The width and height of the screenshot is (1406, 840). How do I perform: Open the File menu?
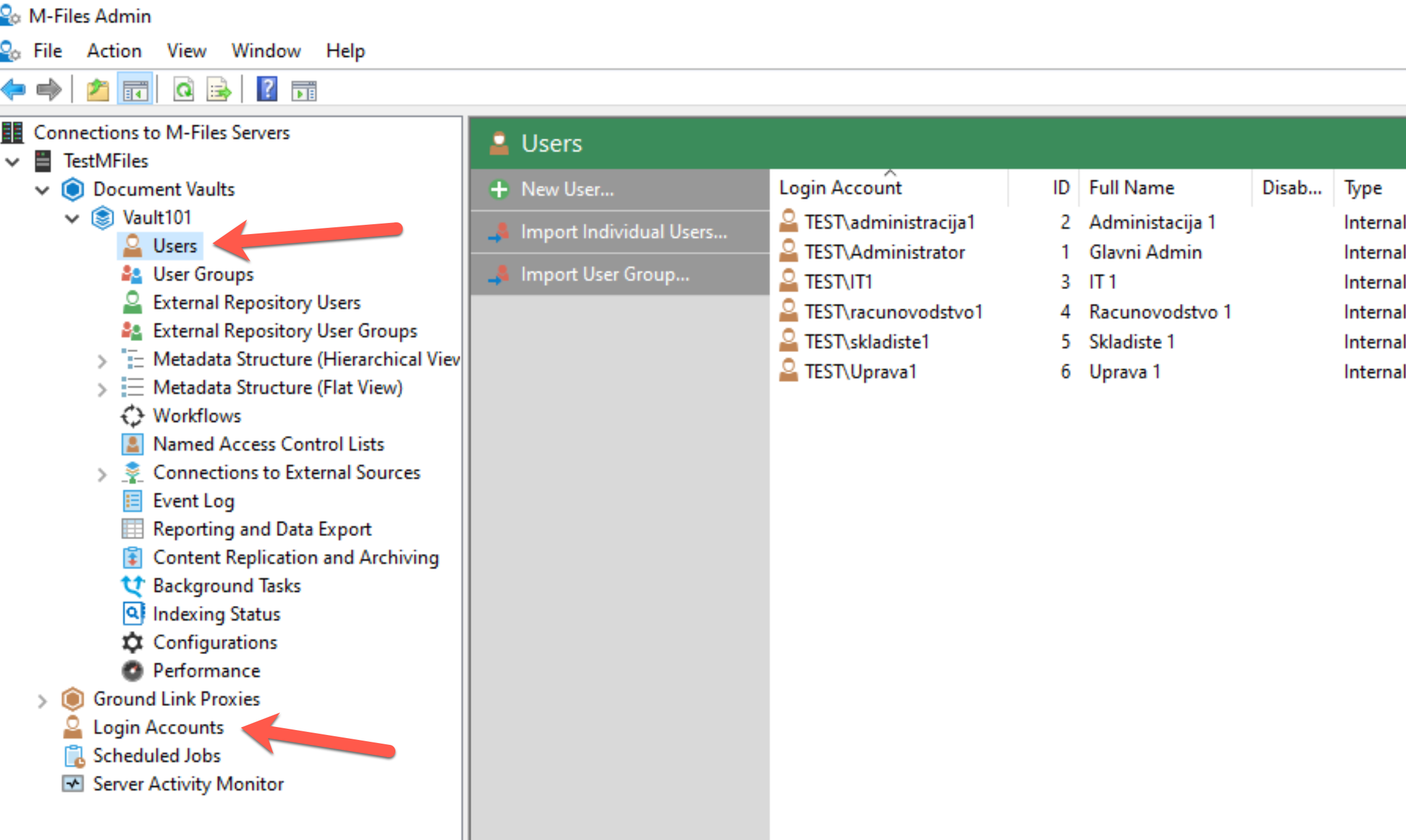coord(48,51)
